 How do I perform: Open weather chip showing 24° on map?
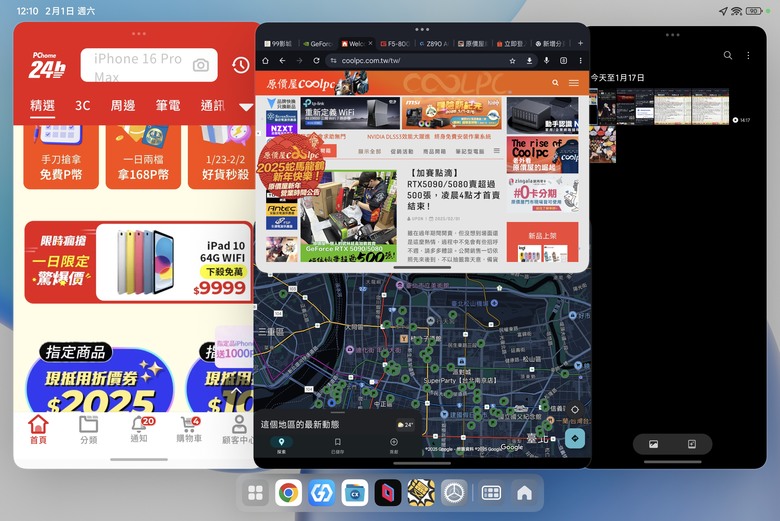coord(405,424)
